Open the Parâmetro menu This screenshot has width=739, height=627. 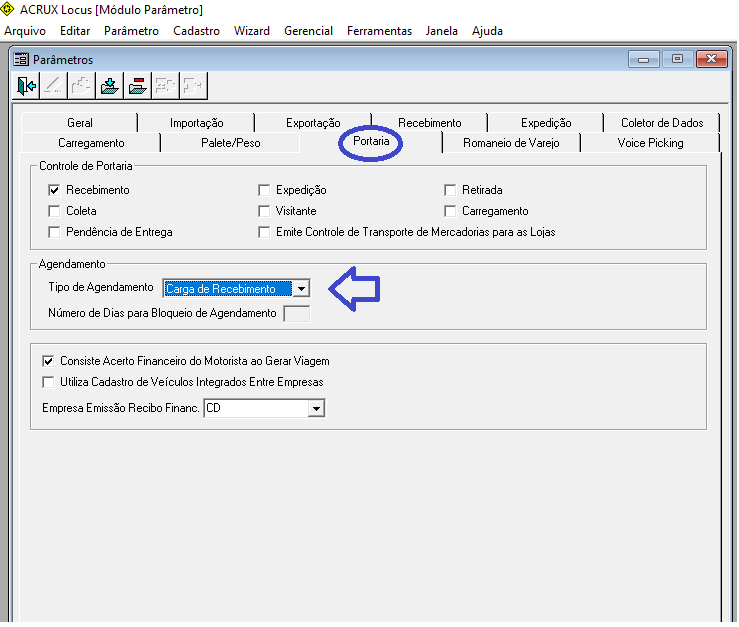tap(131, 31)
